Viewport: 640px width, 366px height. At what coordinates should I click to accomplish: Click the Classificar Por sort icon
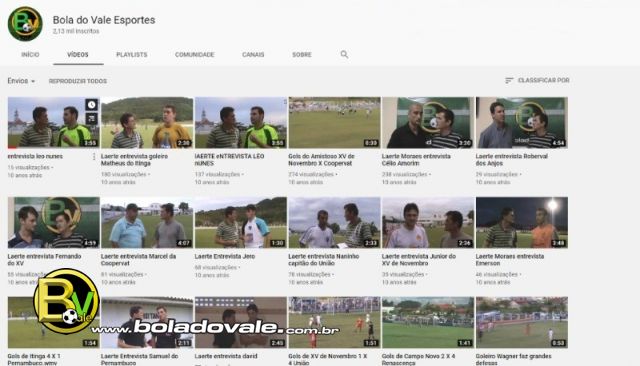(509, 80)
